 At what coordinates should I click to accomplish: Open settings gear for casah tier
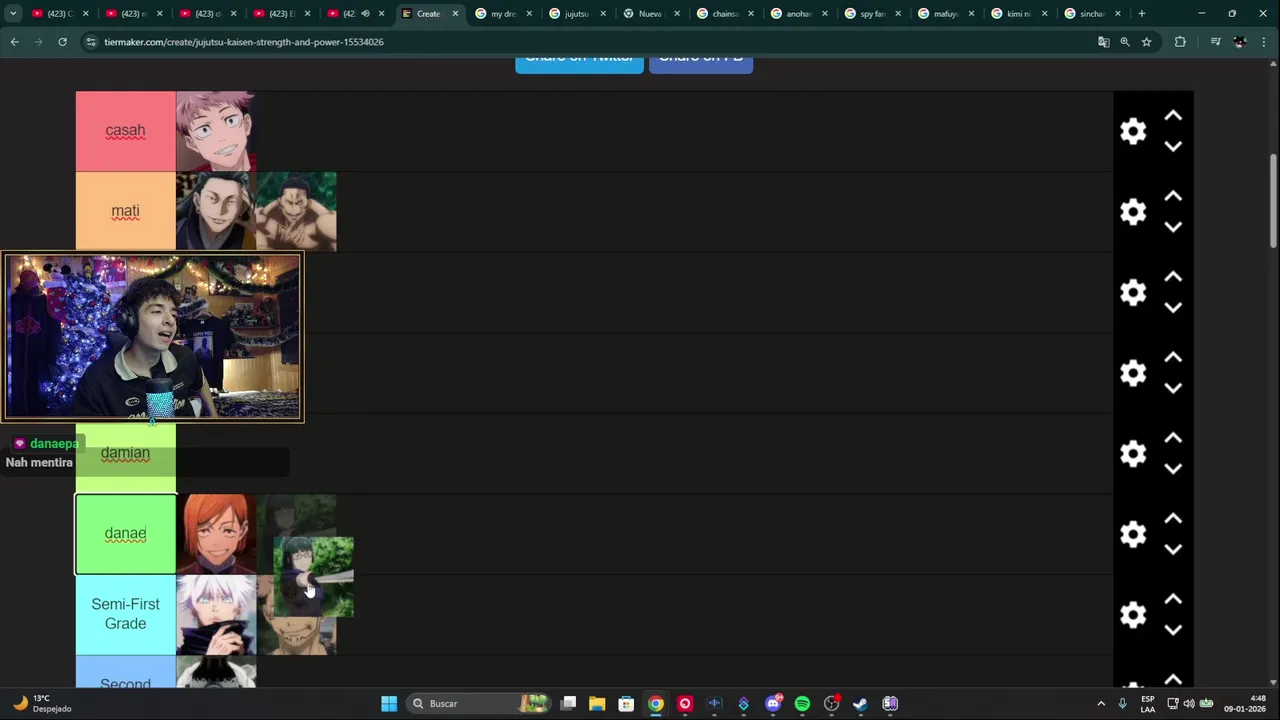[x=1133, y=131]
